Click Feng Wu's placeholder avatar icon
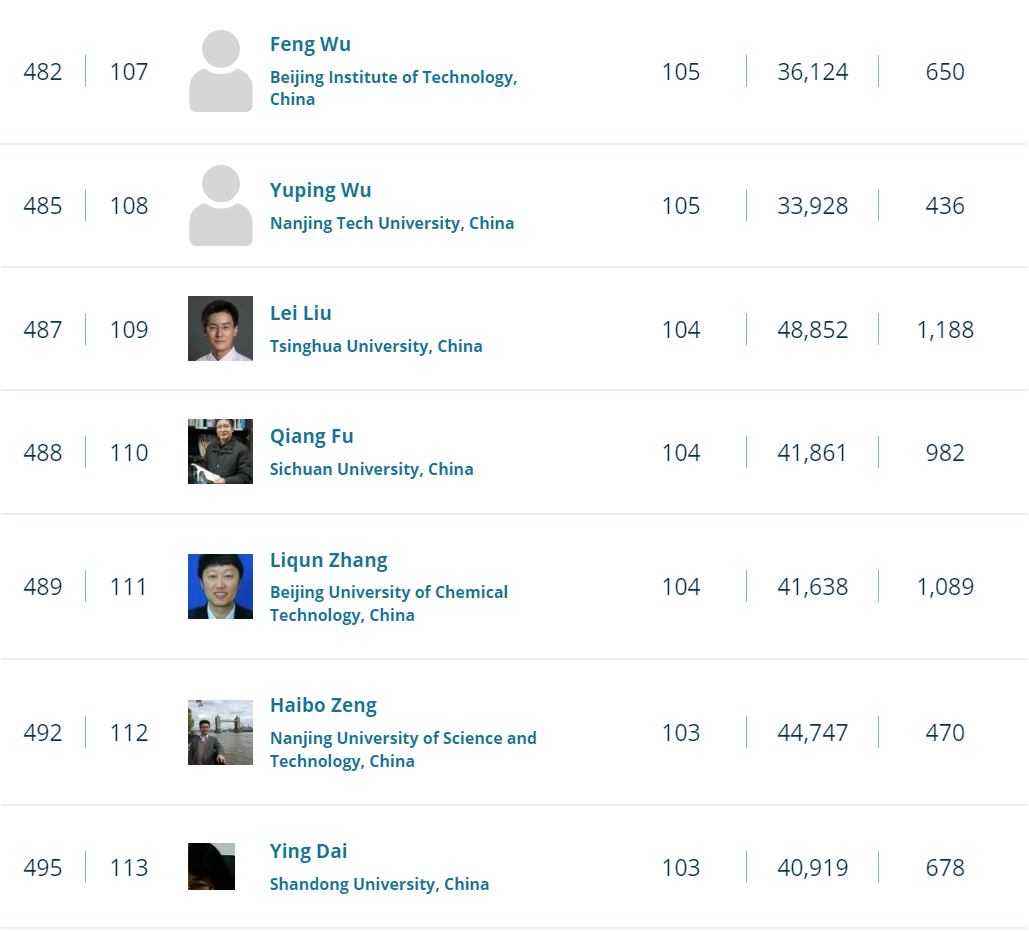This screenshot has width=1029, height=932. [220, 71]
